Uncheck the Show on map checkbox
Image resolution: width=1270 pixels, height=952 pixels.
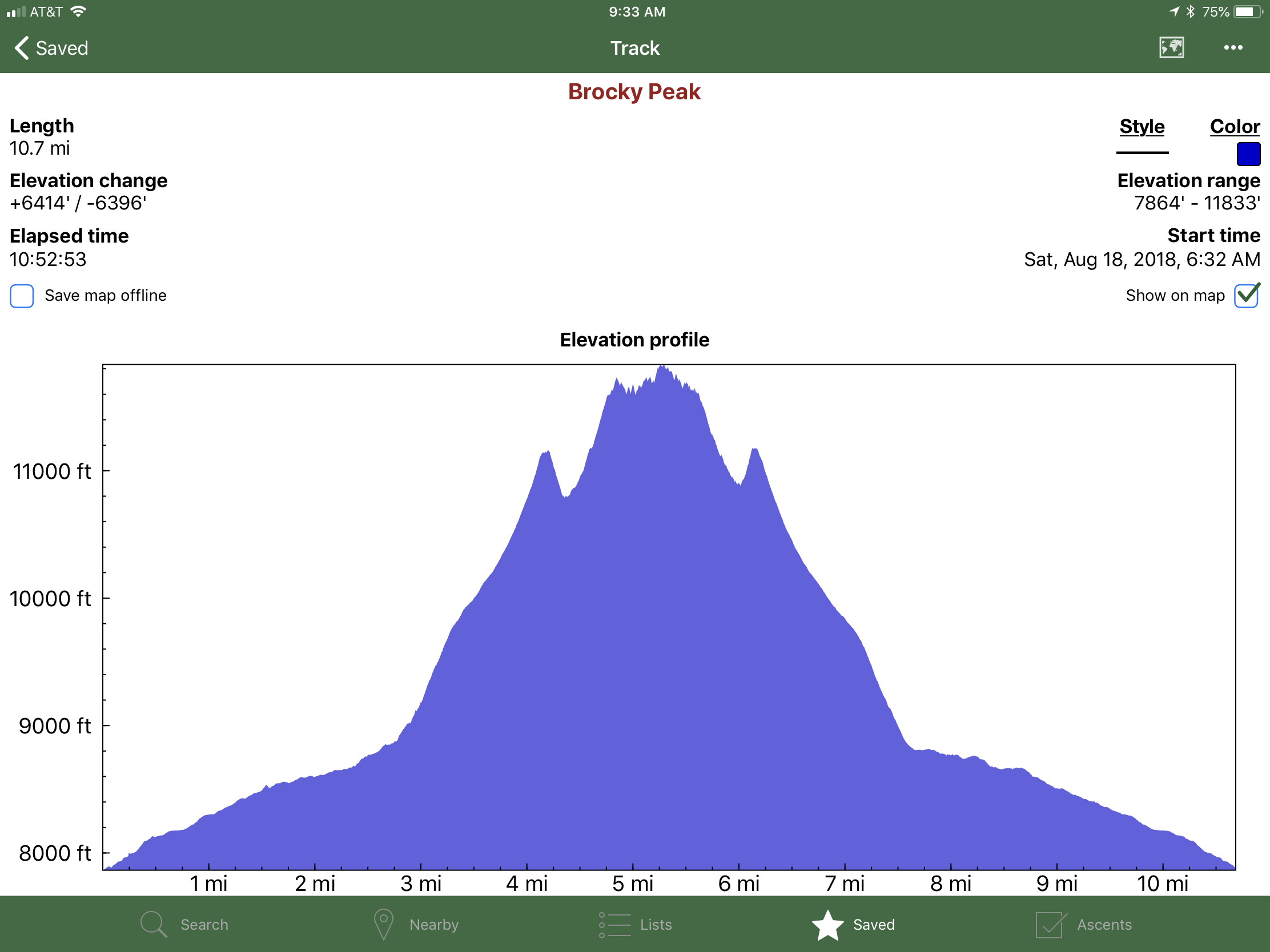pyautogui.click(x=1247, y=296)
